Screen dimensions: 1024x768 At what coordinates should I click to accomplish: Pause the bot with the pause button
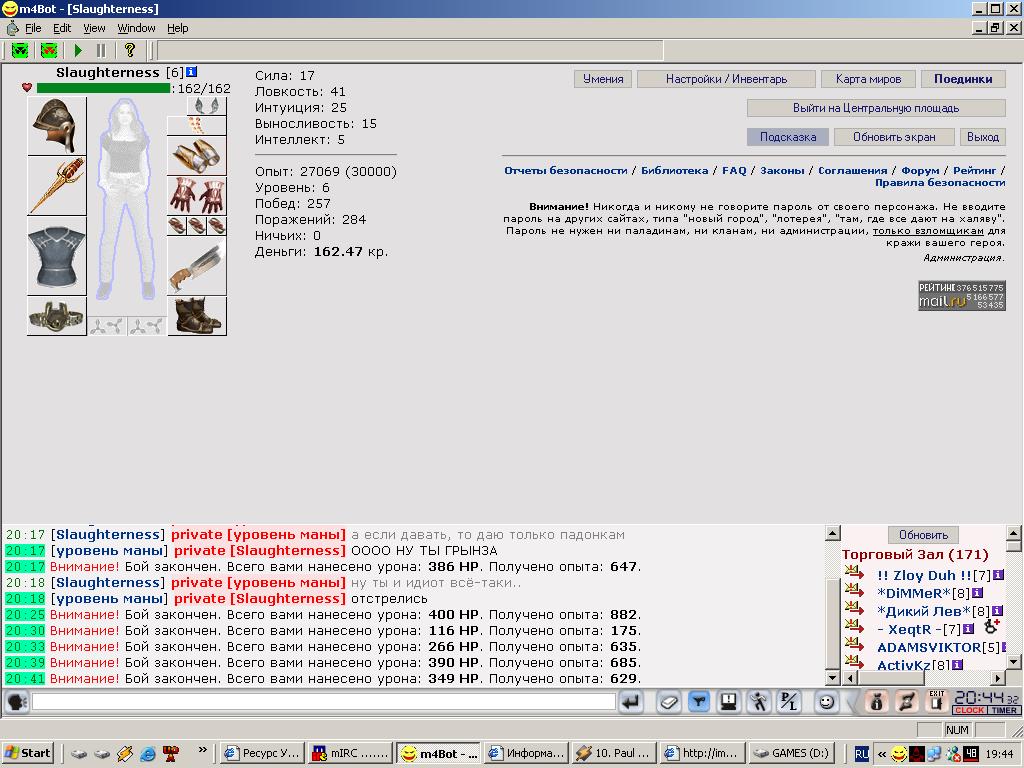[101, 50]
